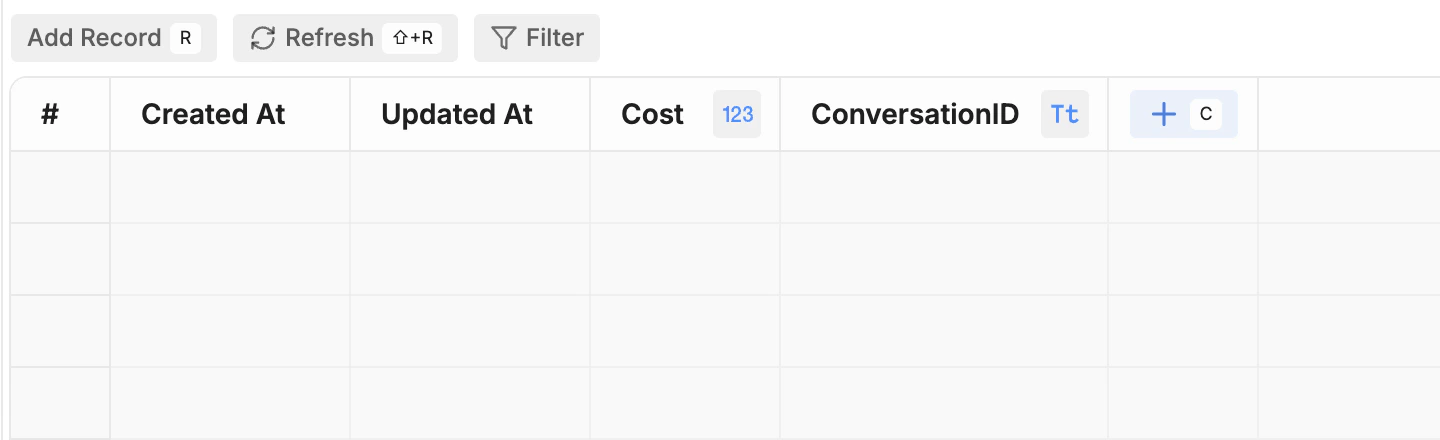This screenshot has height=440, width=1440.
Task: Select the ConversationID column header
Action: [914, 114]
